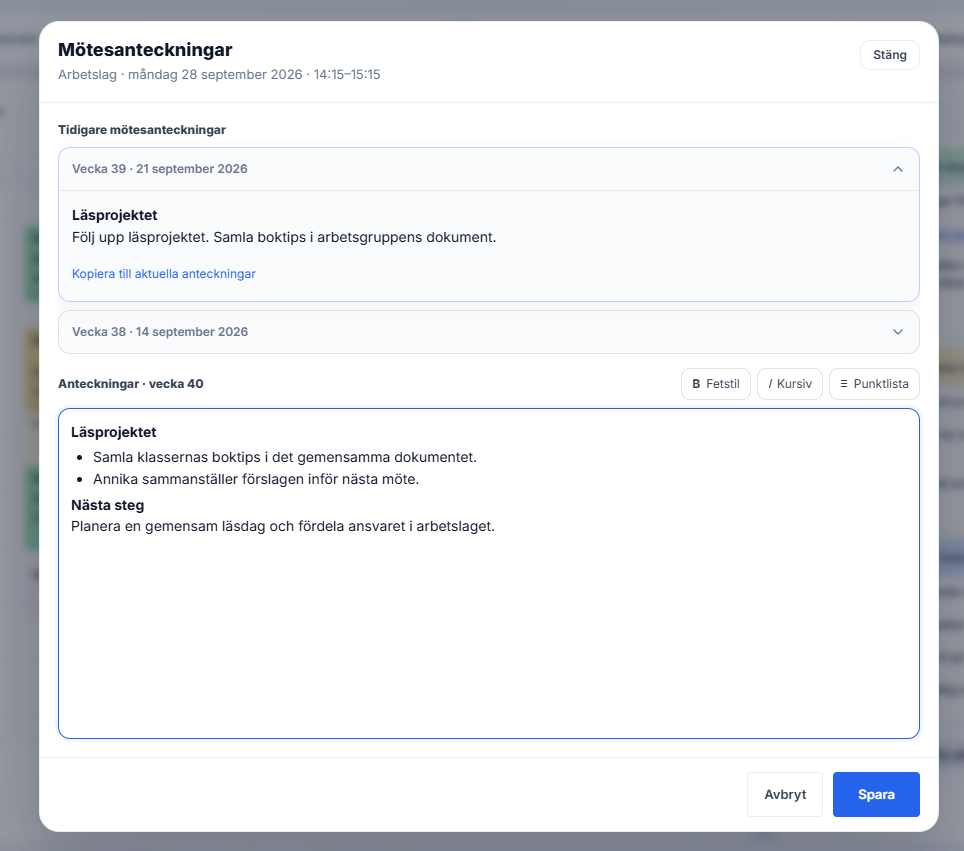Click into the vecka 40 notes editor
The height and width of the screenshot is (851, 964).
click(x=489, y=573)
